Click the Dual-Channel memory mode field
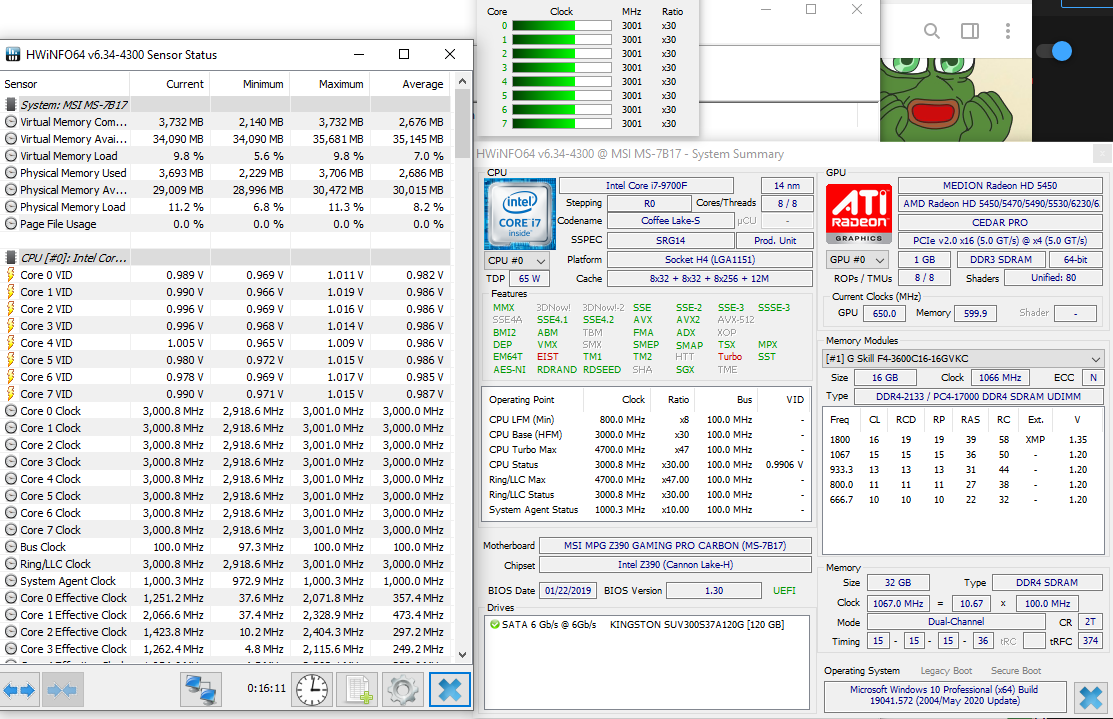The width and height of the screenshot is (1113, 719). tap(955, 622)
